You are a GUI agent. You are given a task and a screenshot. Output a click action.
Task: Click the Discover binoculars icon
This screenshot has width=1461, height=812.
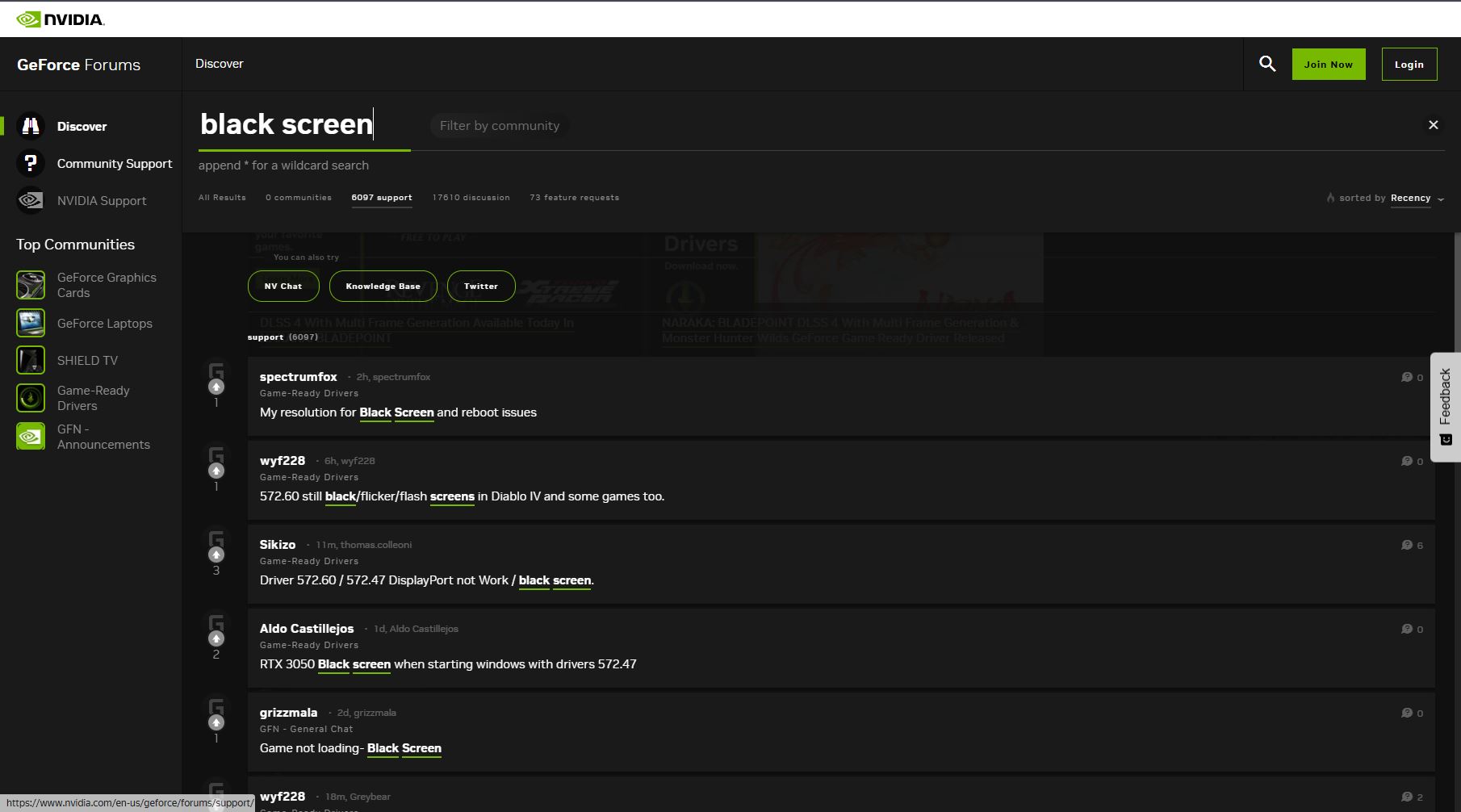tap(31, 126)
